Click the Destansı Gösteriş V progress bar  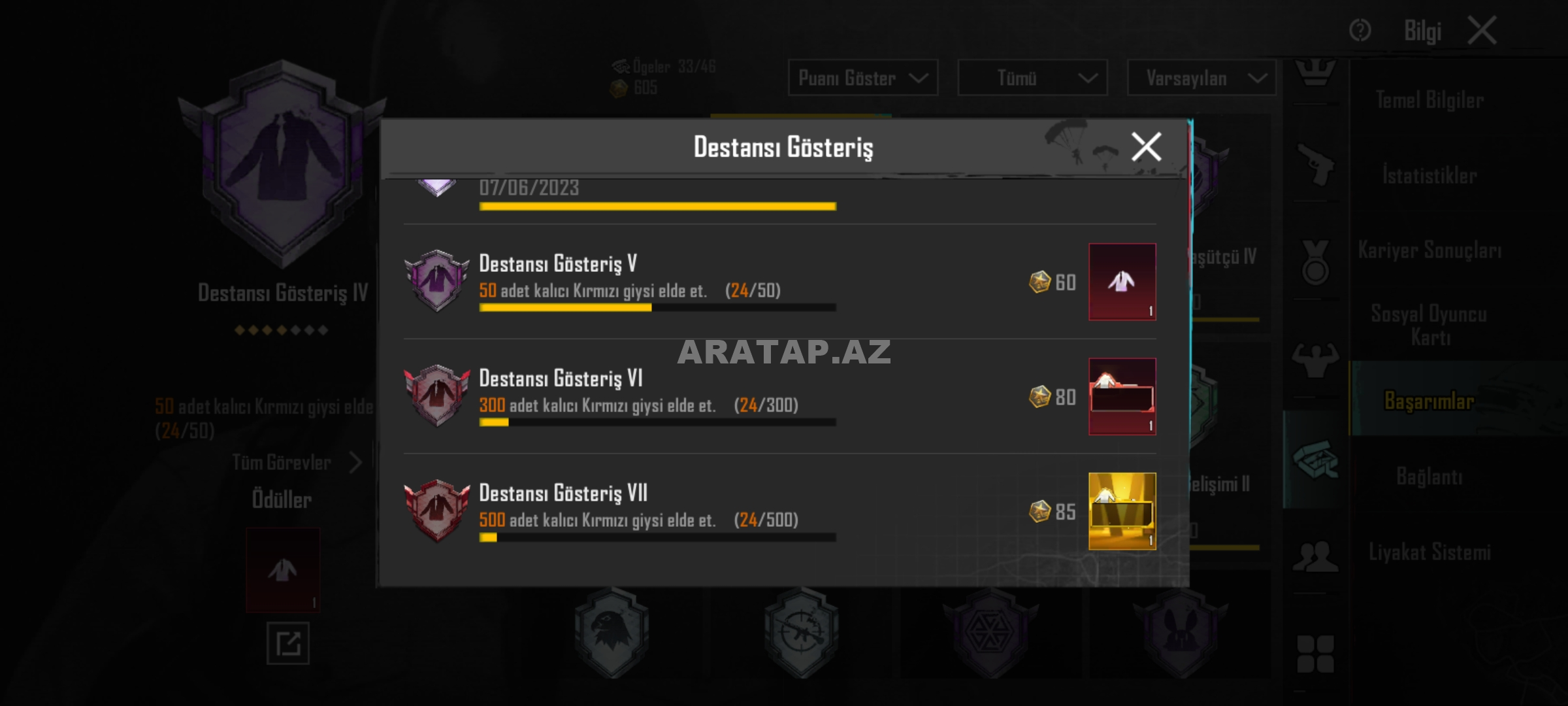point(657,308)
